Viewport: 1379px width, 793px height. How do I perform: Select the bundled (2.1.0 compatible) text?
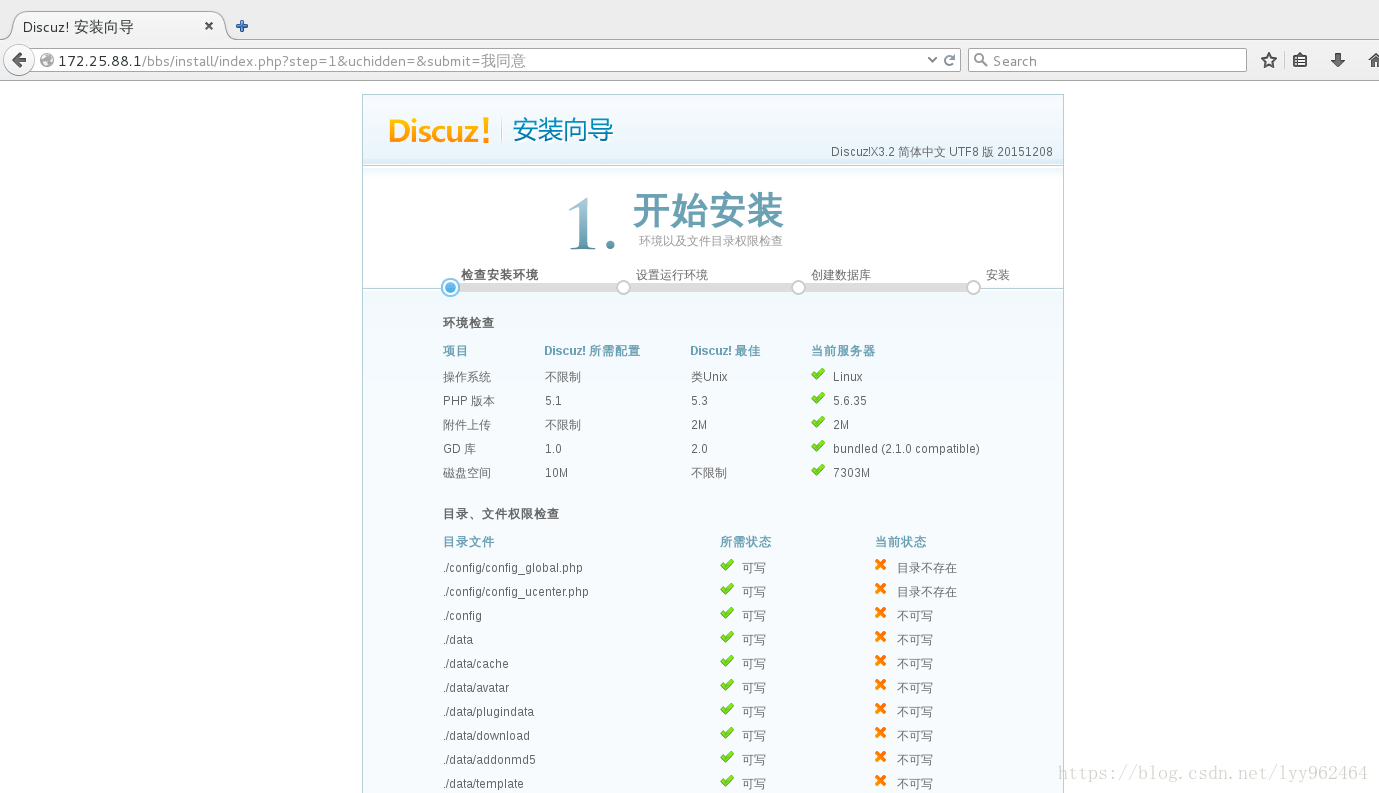tap(906, 449)
